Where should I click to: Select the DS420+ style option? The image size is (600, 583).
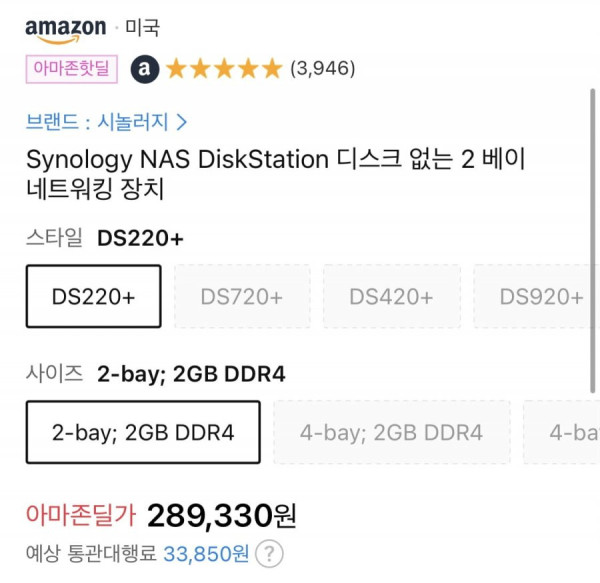coord(391,296)
